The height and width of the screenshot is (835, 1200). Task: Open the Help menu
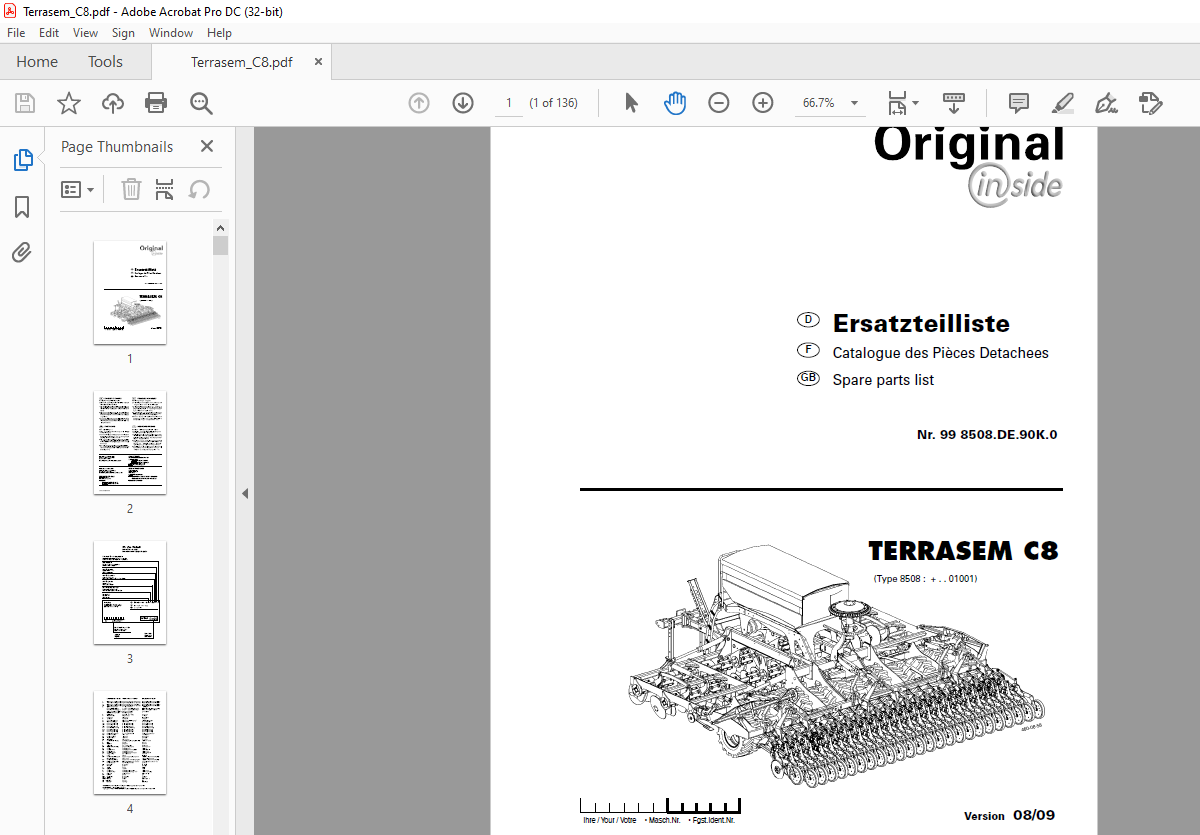(x=219, y=33)
